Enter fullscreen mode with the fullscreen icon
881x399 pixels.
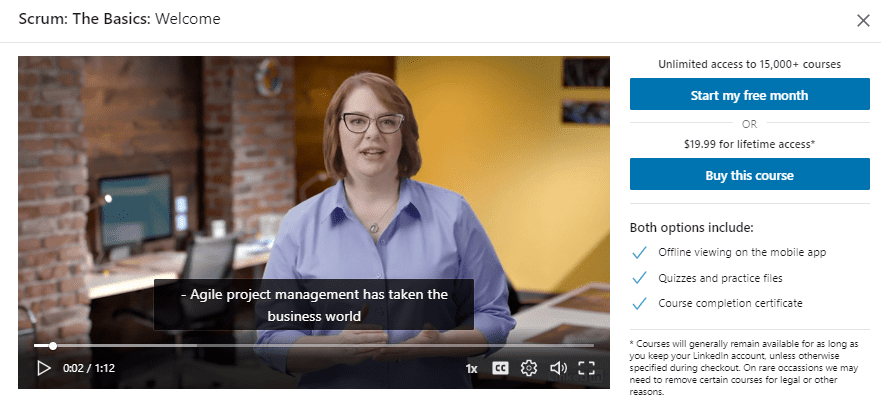coord(586,368)
